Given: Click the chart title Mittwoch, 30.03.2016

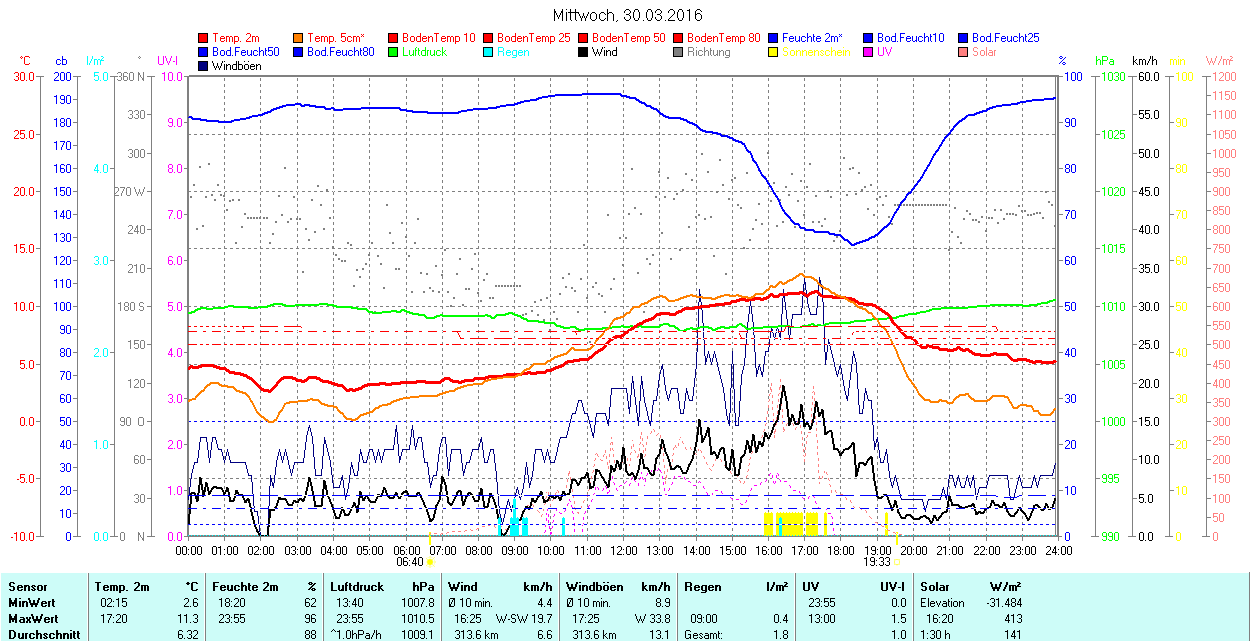Looking at the screenshot, I should [x=627, y=15].
